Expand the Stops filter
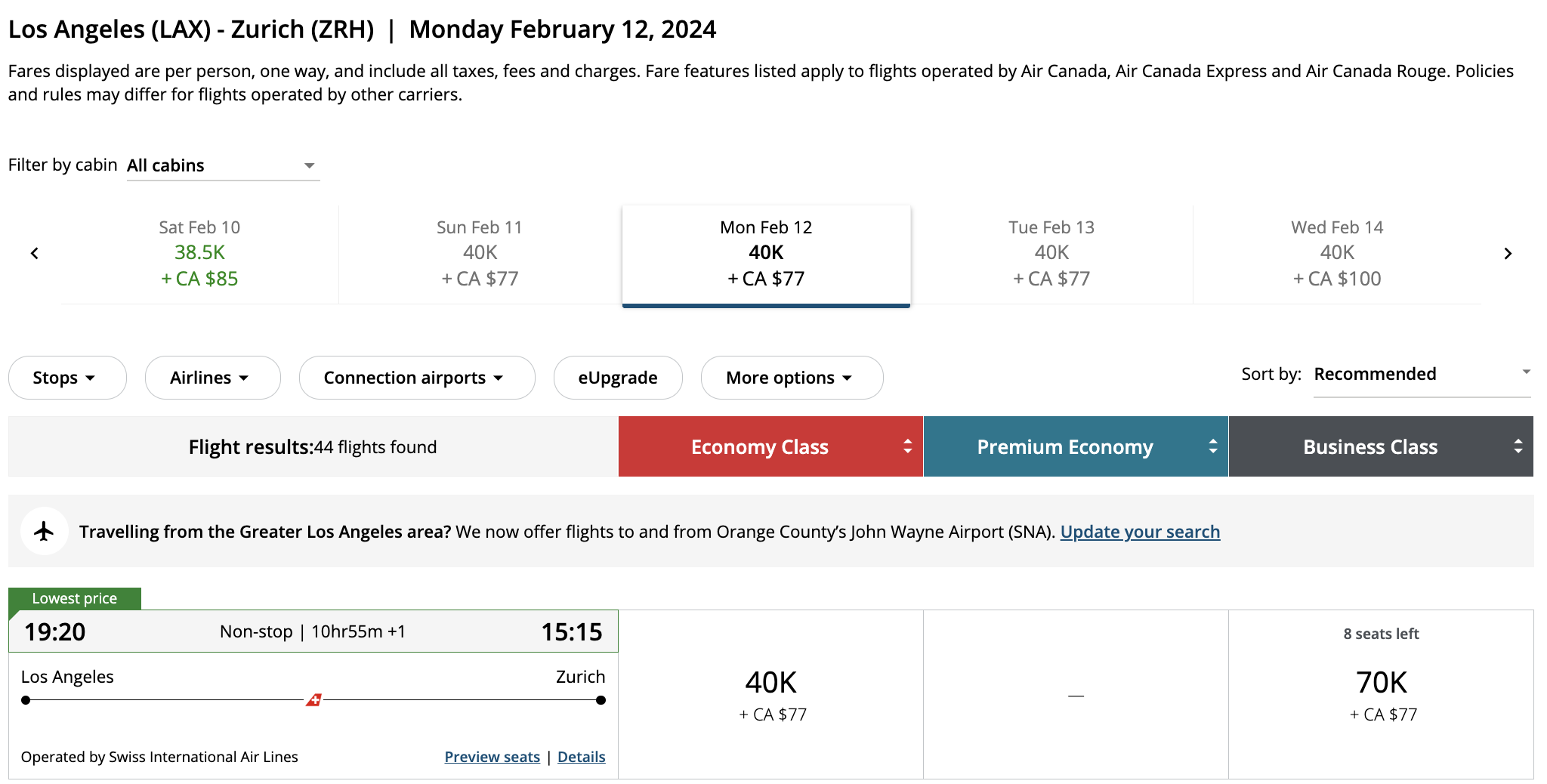The image size is (1547, 784). [x=66, y=378]
